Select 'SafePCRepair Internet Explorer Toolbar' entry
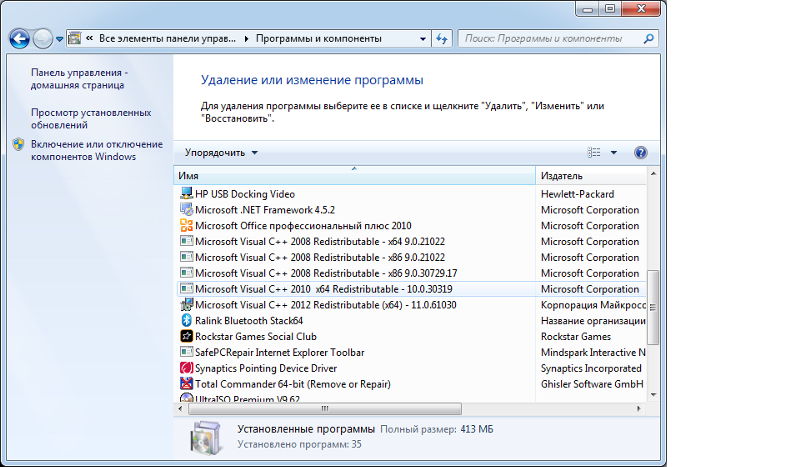 pyautogui.click(x=280, y=352)
